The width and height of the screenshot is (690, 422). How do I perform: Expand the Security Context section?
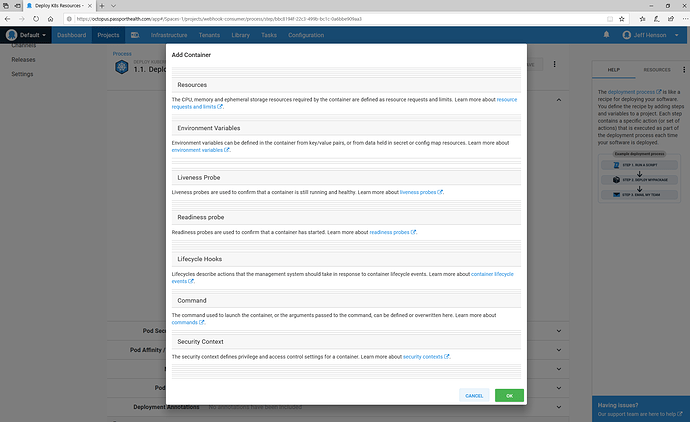click(346, 341)
